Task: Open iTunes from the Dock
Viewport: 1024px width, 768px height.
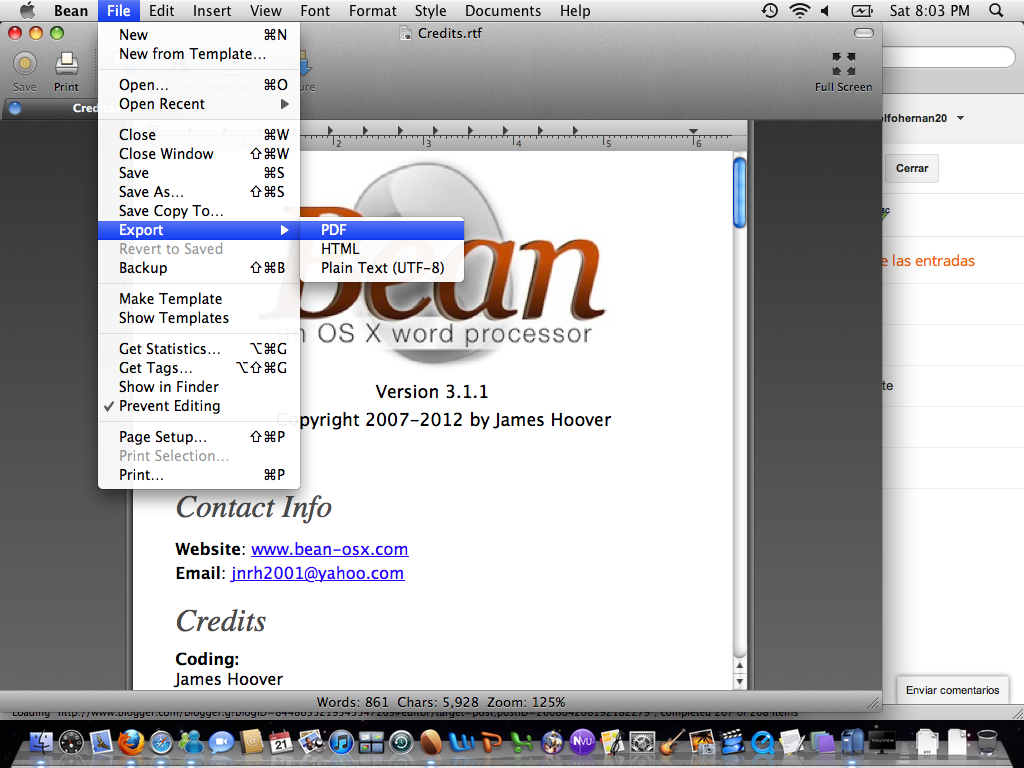Action: coord(341,743)
